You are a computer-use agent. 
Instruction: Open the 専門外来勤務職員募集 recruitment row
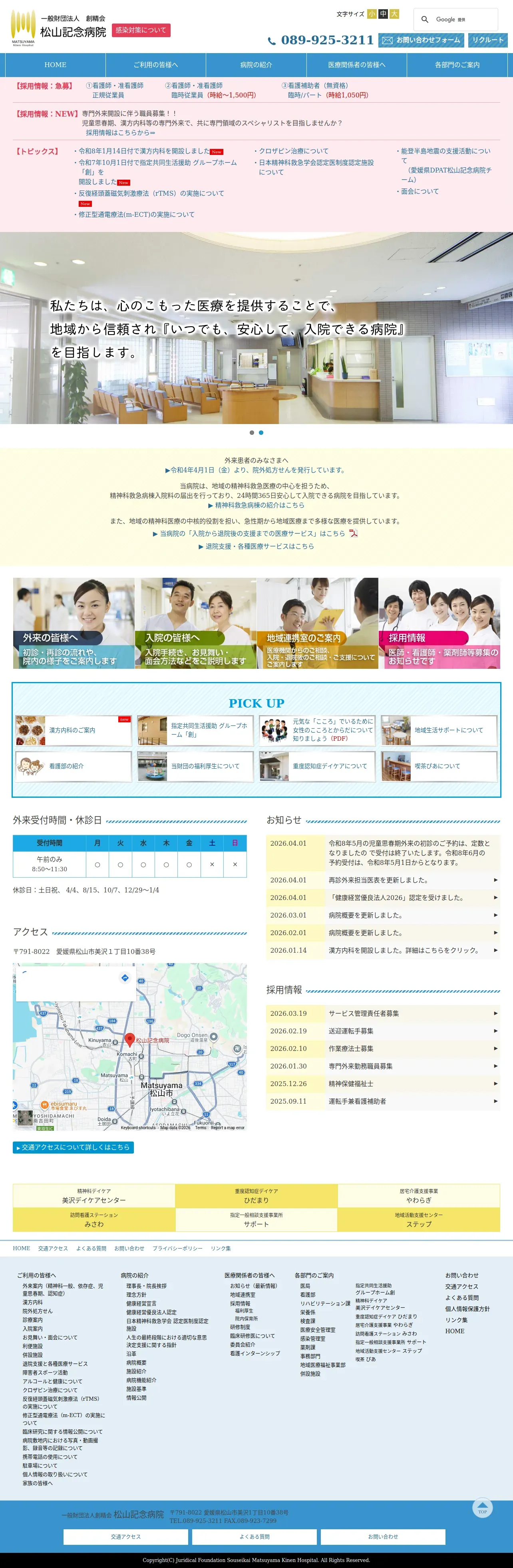tap(383, 1066)
